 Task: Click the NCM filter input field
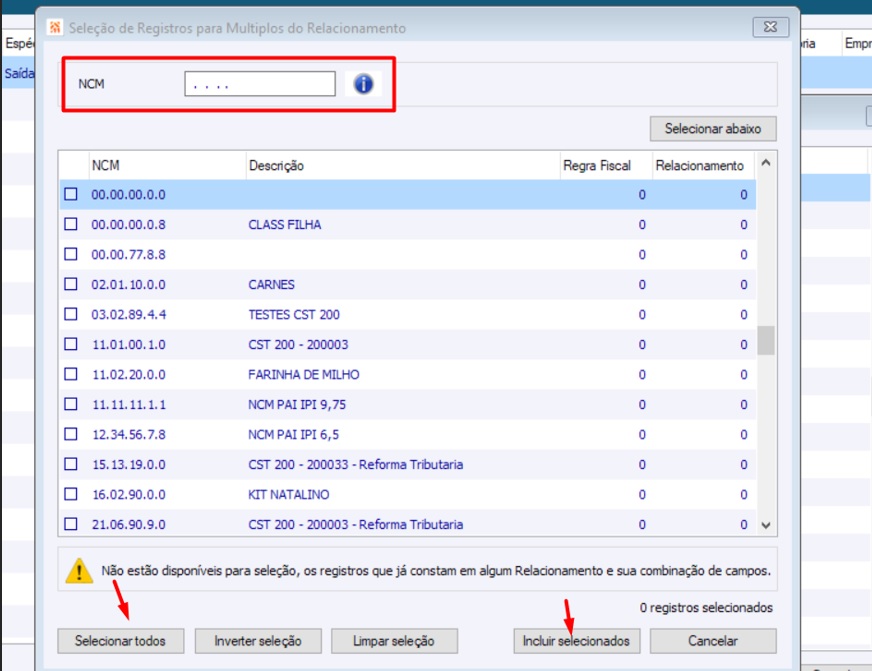click(x=260, y=84)
